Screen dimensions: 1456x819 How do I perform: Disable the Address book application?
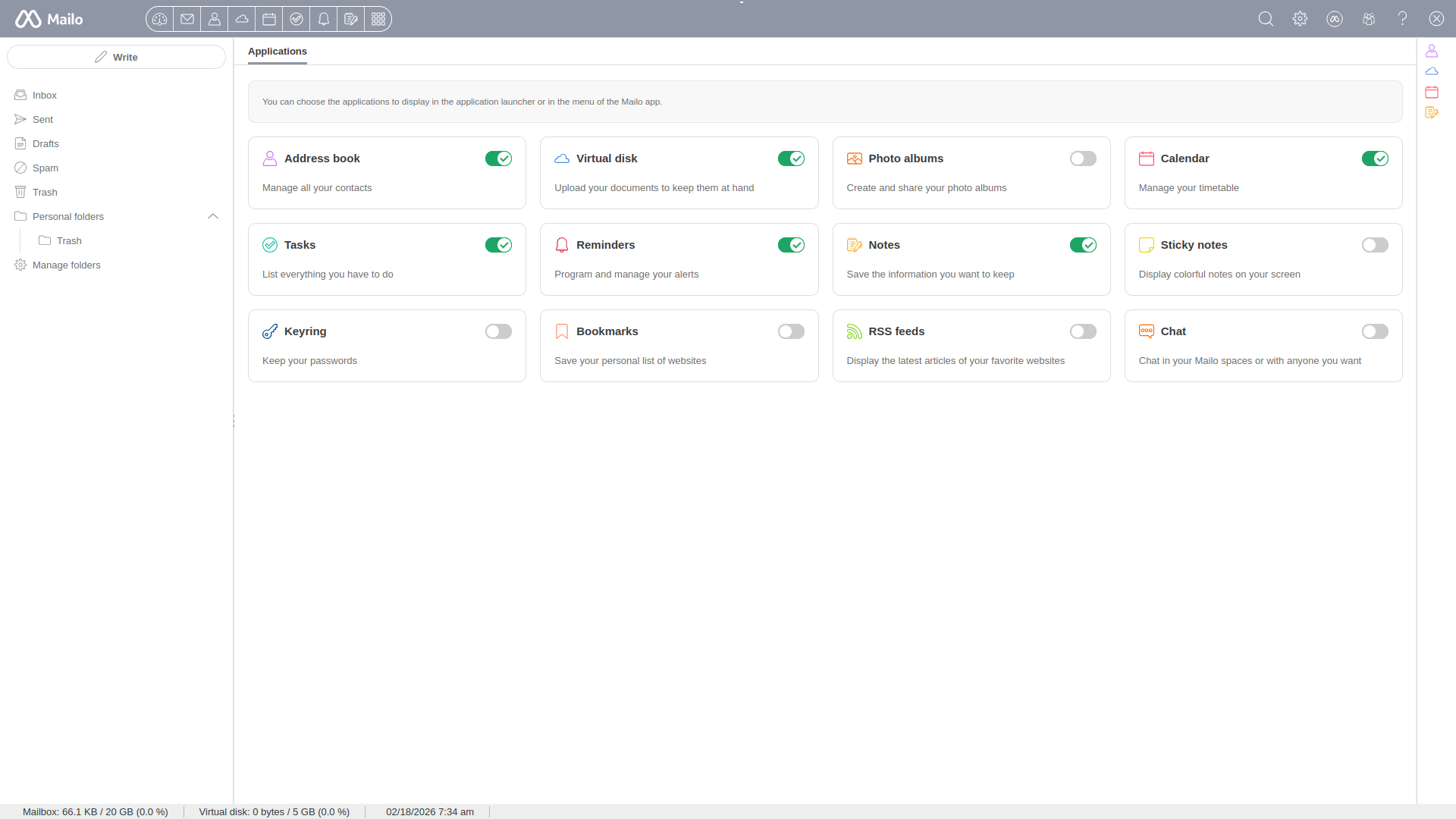498,158
